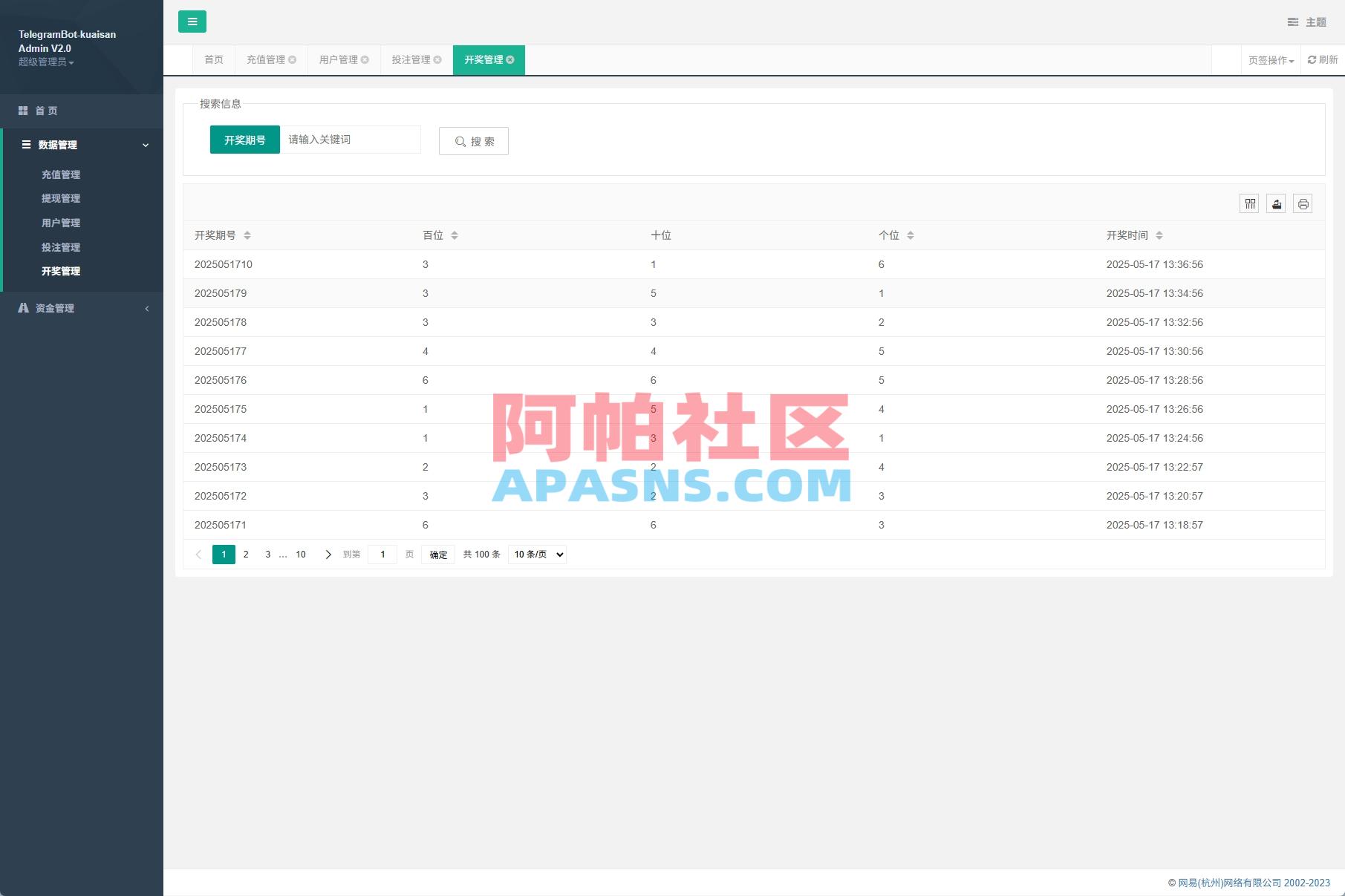Close the 用户管理 tab with its x

pos(365,60)
